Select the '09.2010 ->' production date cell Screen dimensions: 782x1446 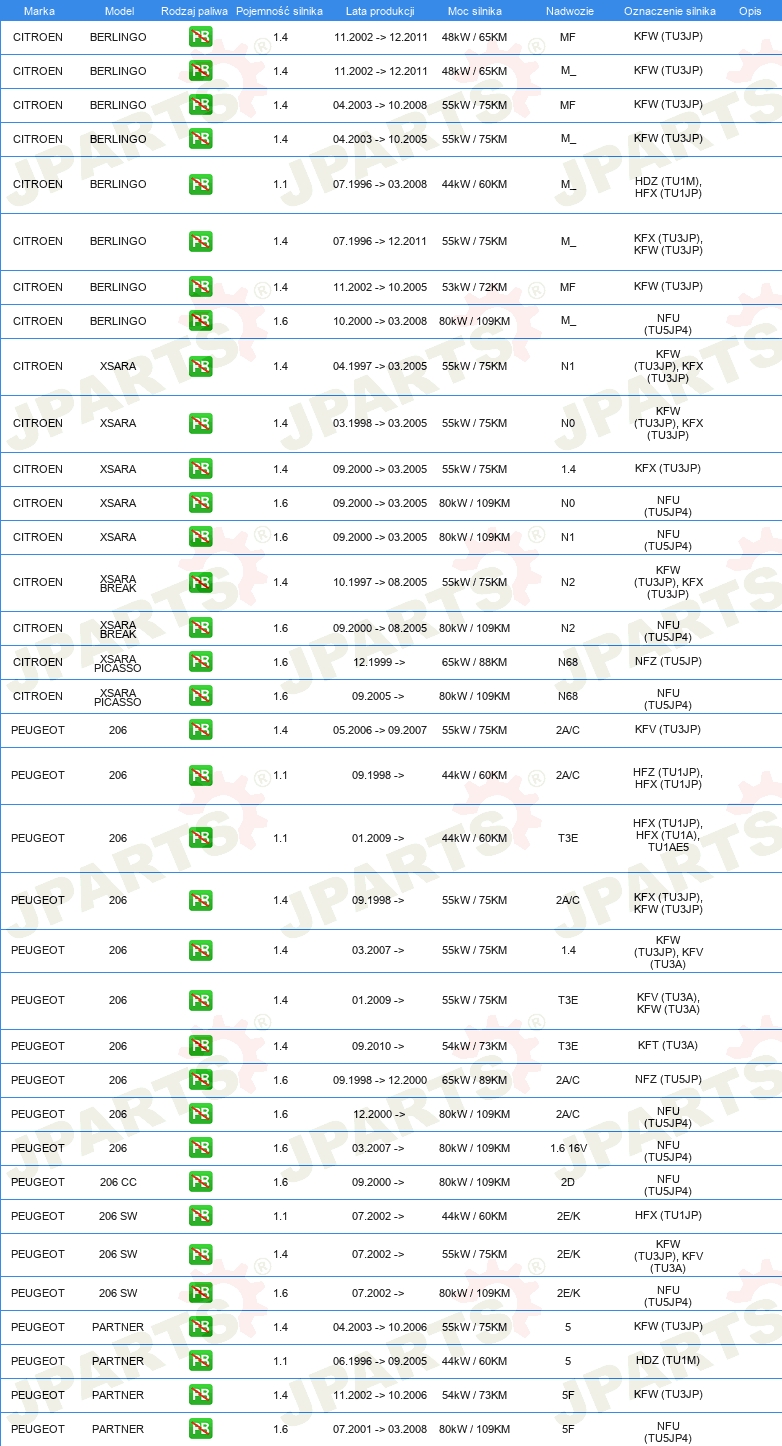[378, 1046]
